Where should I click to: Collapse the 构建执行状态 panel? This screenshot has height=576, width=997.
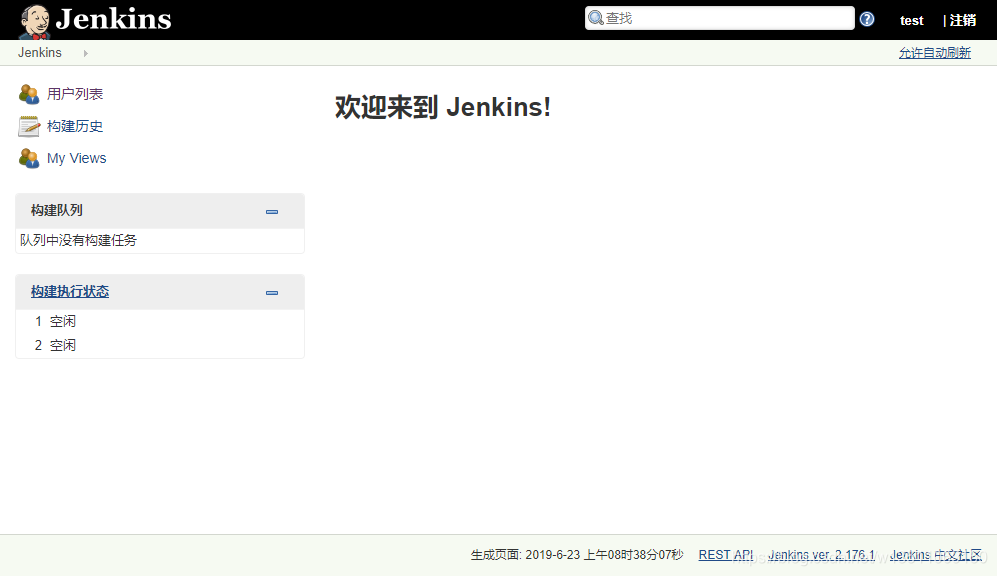pos(272,292)
